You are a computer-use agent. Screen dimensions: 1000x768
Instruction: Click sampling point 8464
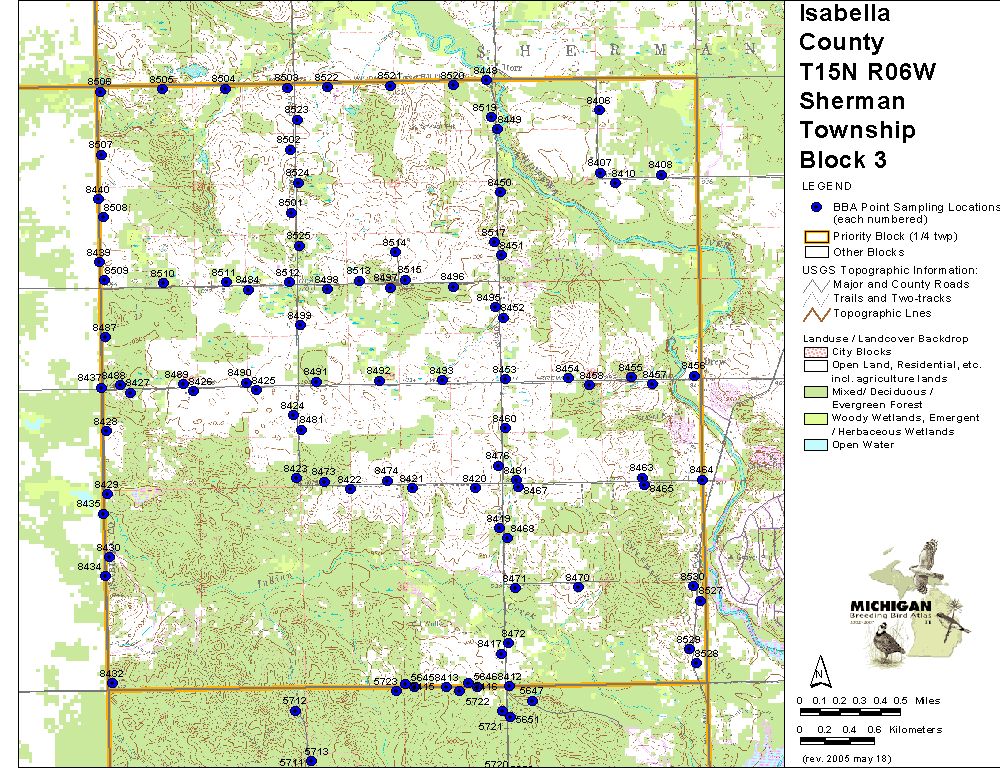pos(703,480)
